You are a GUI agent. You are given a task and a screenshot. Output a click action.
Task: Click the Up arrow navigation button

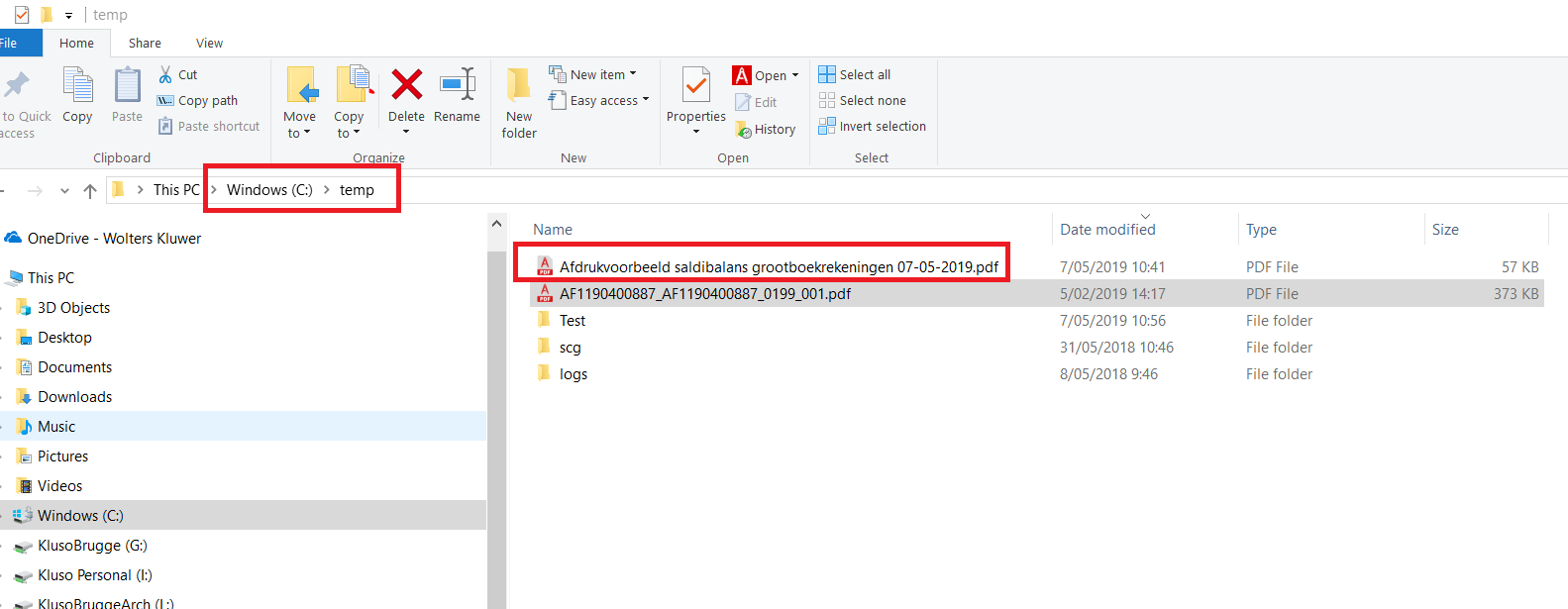pyautogui.click(x=90, y=190)
